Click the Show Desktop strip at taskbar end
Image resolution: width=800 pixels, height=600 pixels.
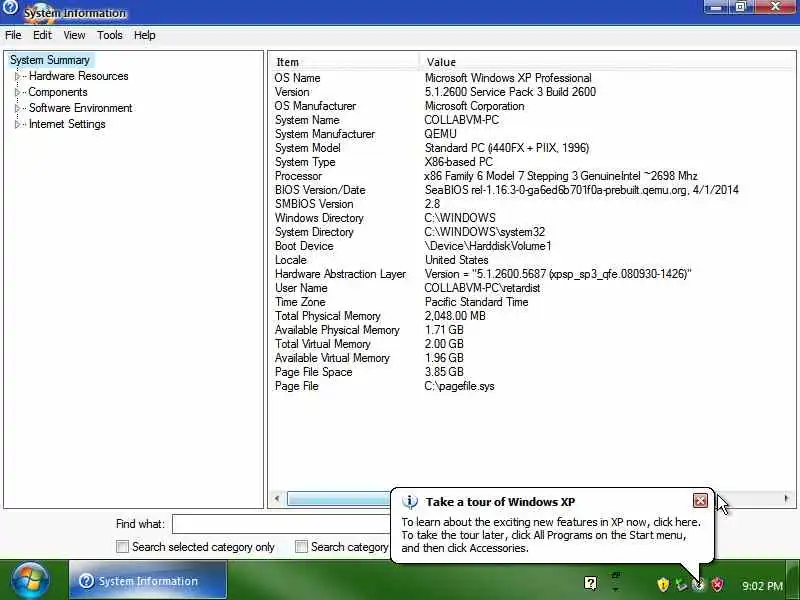tap(793, 580)
